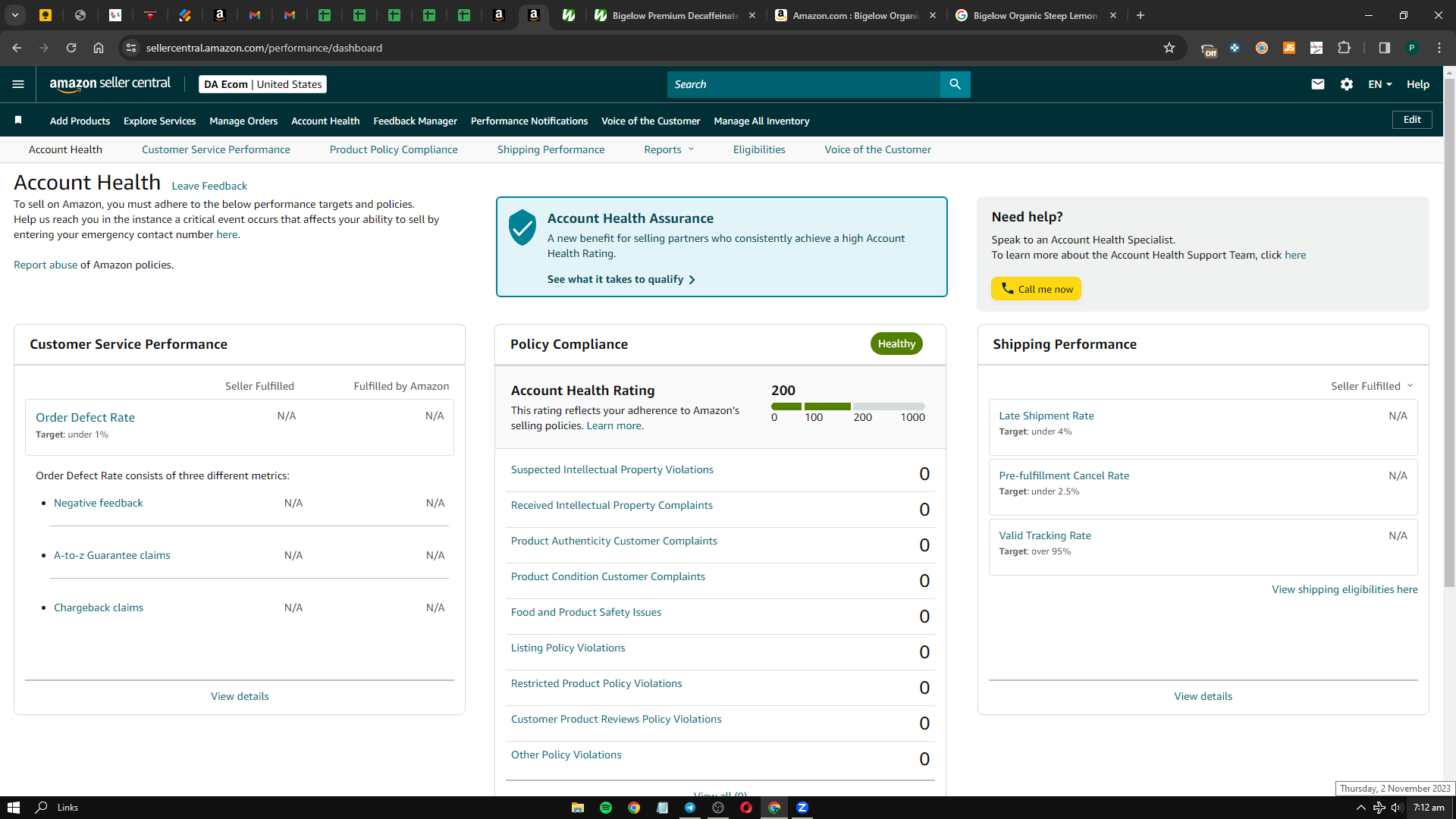Click the Edit button in navigation bar
This screenshot has width=1456, height=819.
point(1412,120)
